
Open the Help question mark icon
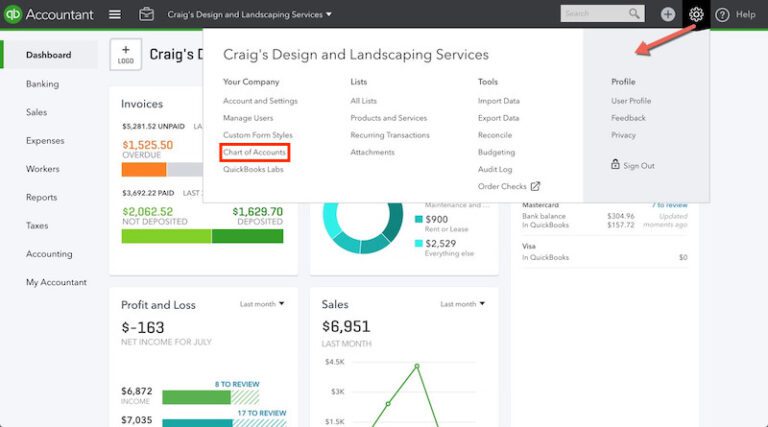pyautogui.click(x=722, y=15)
